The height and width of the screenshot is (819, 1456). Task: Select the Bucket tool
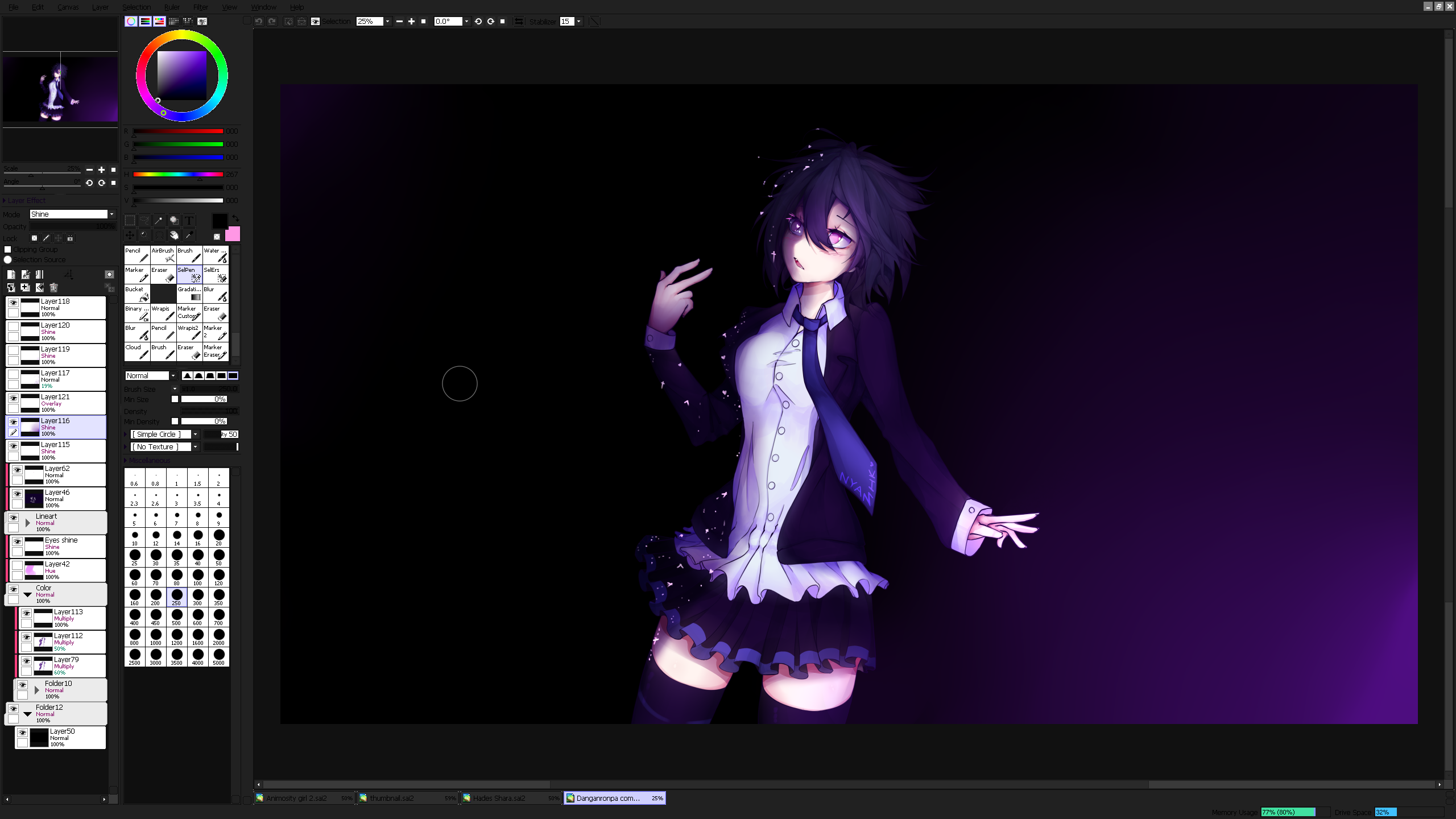click(x=136, y=293)
